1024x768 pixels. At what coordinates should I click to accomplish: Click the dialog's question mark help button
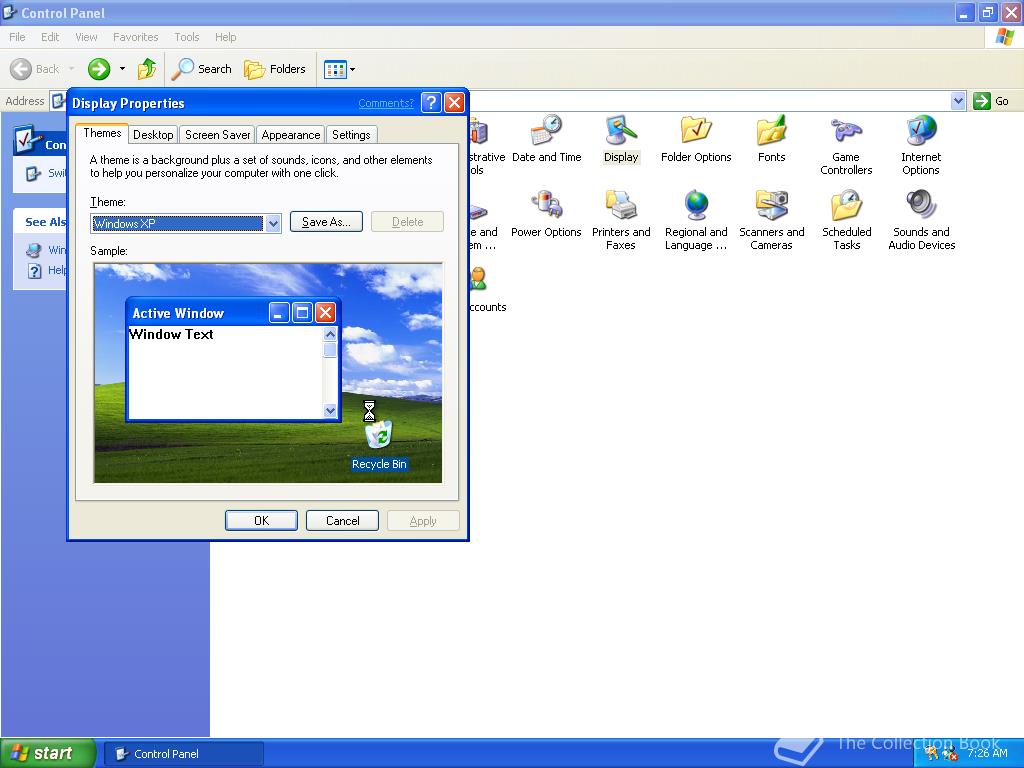[431, 103]
